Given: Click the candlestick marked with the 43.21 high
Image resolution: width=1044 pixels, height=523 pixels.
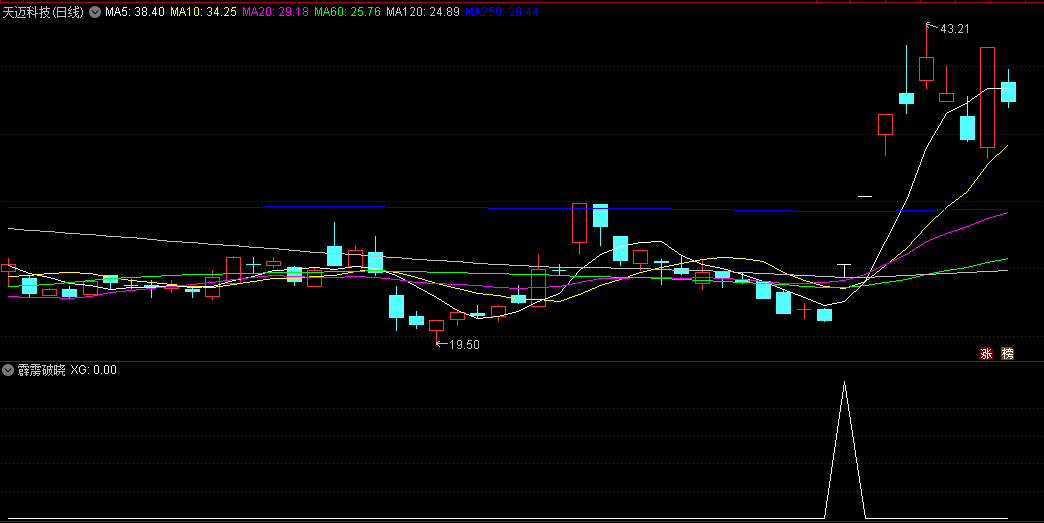Looking at the screenshot, I should point(926,69).
